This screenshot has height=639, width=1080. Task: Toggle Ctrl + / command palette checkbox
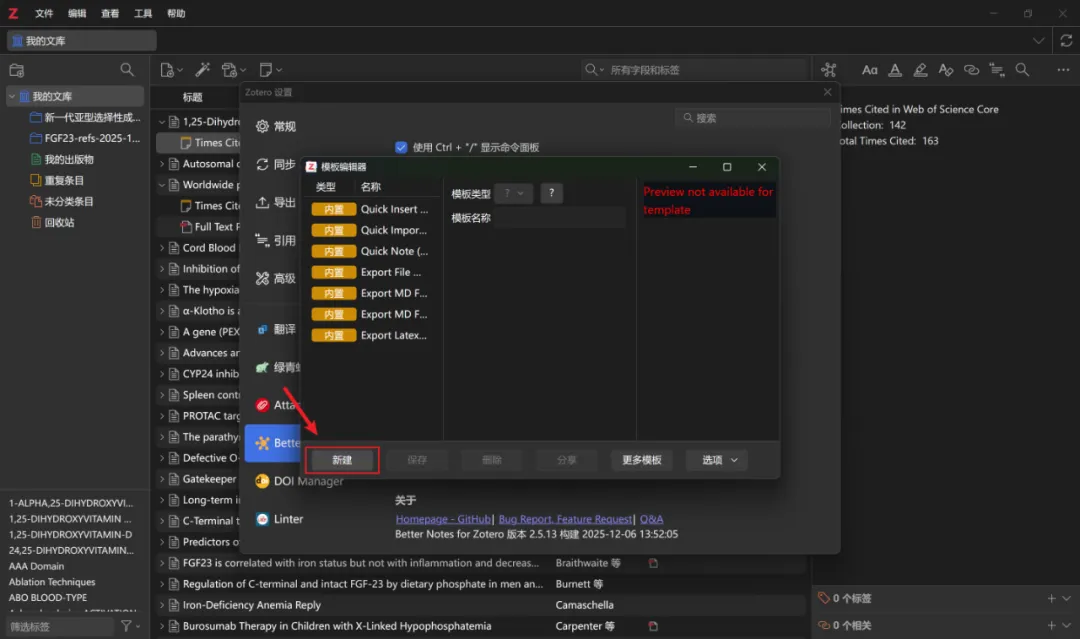coord(401,147)
